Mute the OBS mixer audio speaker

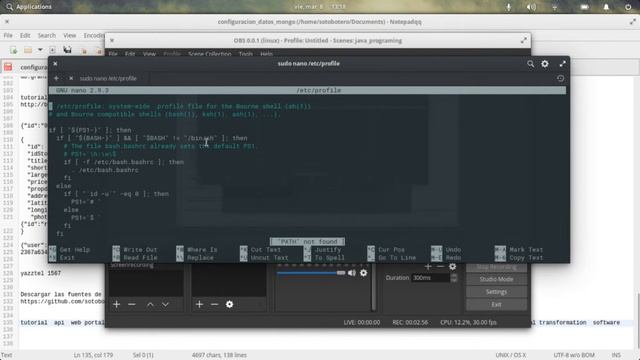click(352, 273)
